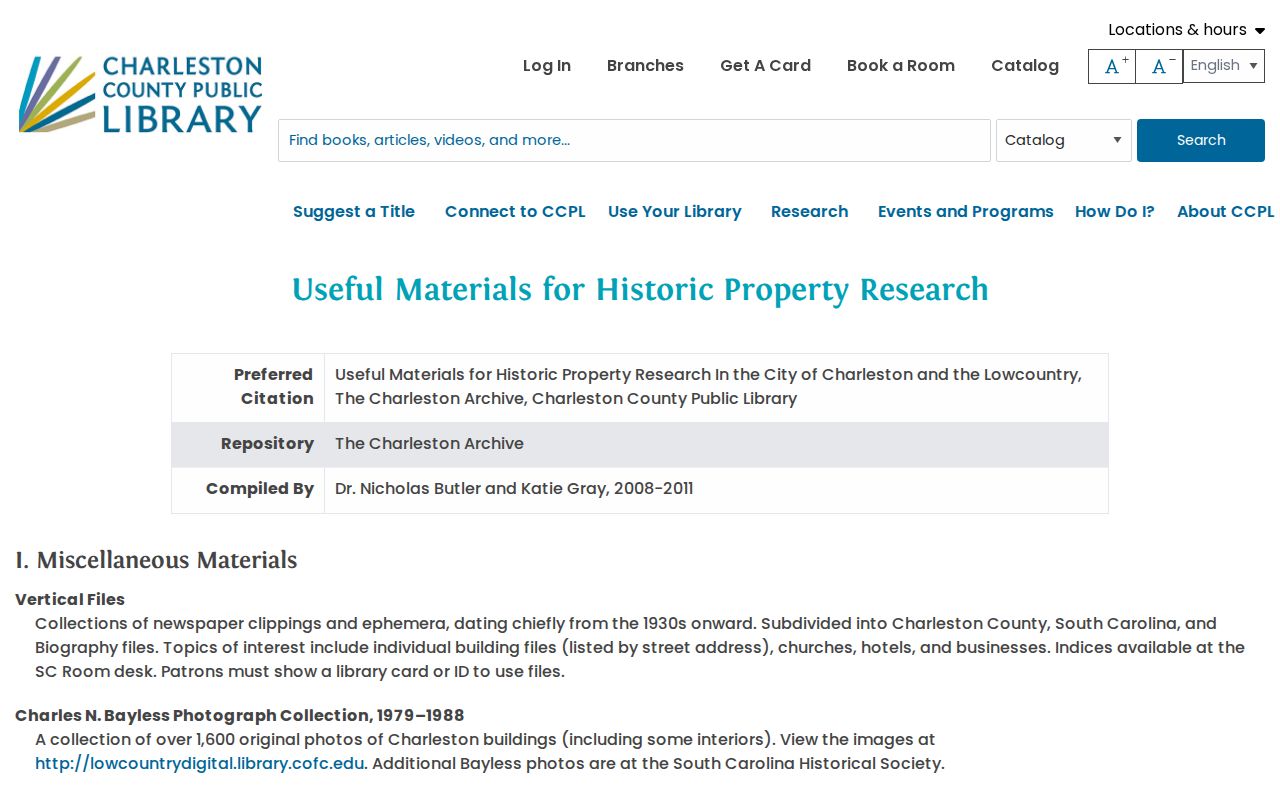Open the English language dropdown
1280x800 pixels.
point(1224,66)
